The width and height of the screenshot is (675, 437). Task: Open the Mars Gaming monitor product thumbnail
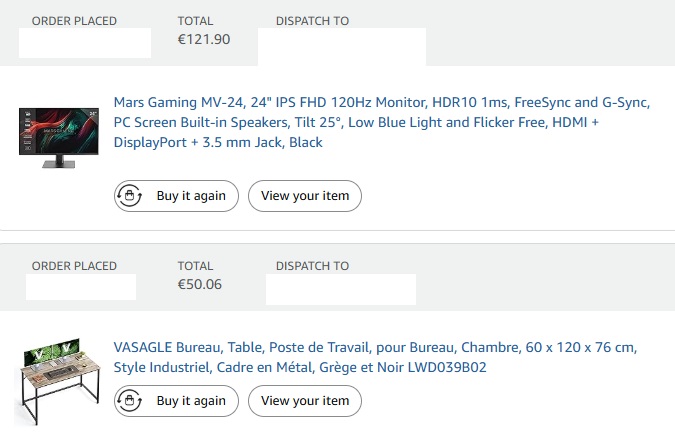tap(59, 138)
